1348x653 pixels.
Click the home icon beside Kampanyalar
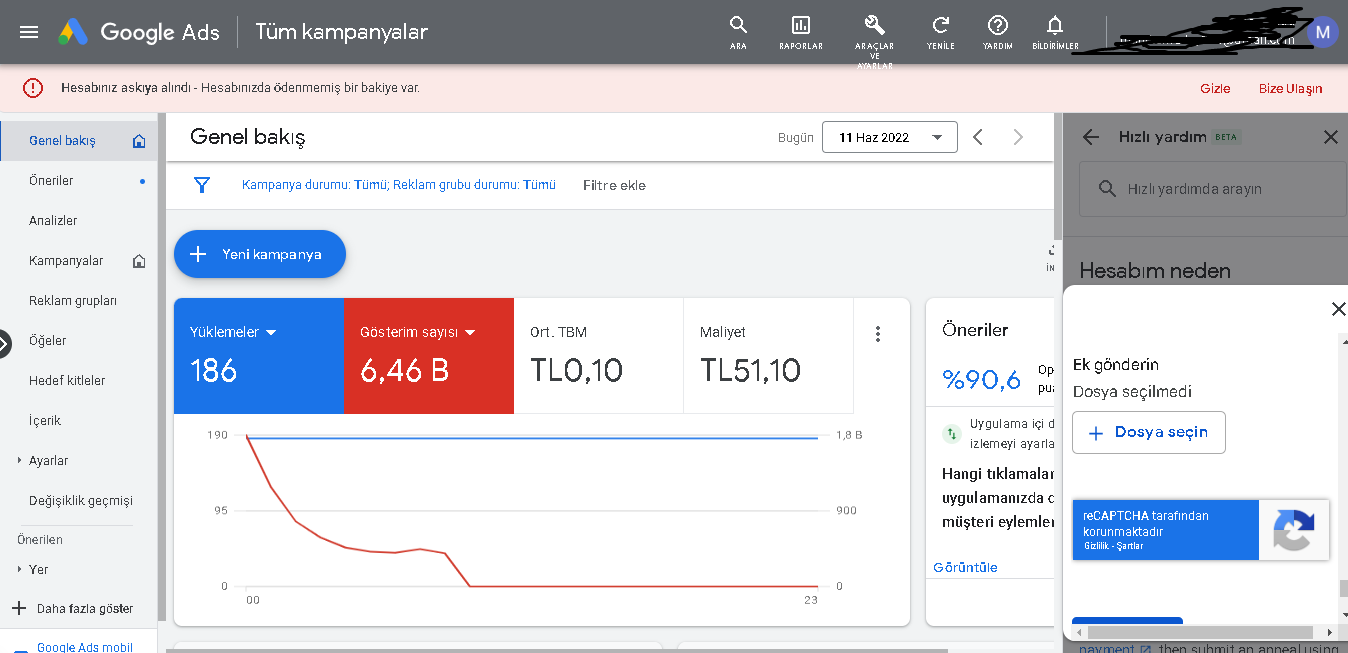[x=139, y=261]
